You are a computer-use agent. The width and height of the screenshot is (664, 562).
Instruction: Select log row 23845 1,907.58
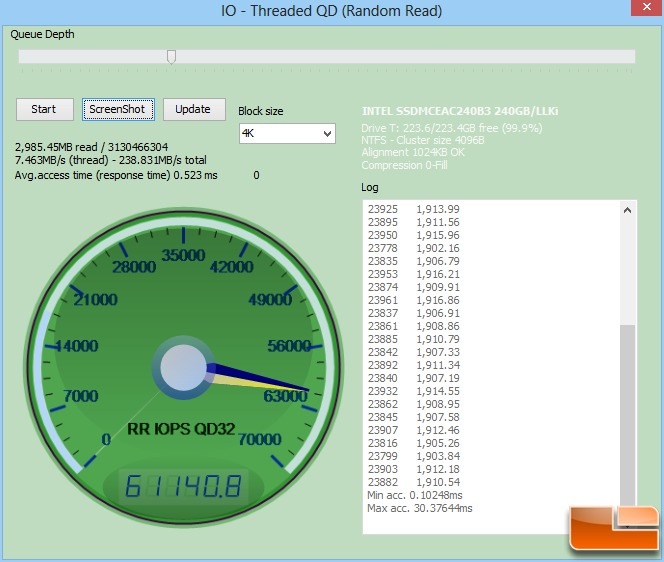tap(413, 417)
